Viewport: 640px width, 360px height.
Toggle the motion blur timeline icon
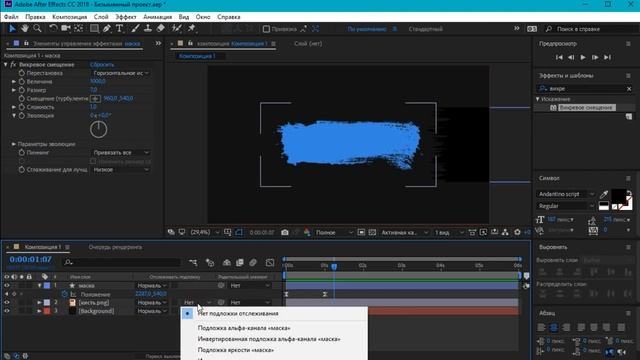tap(253, 263)
